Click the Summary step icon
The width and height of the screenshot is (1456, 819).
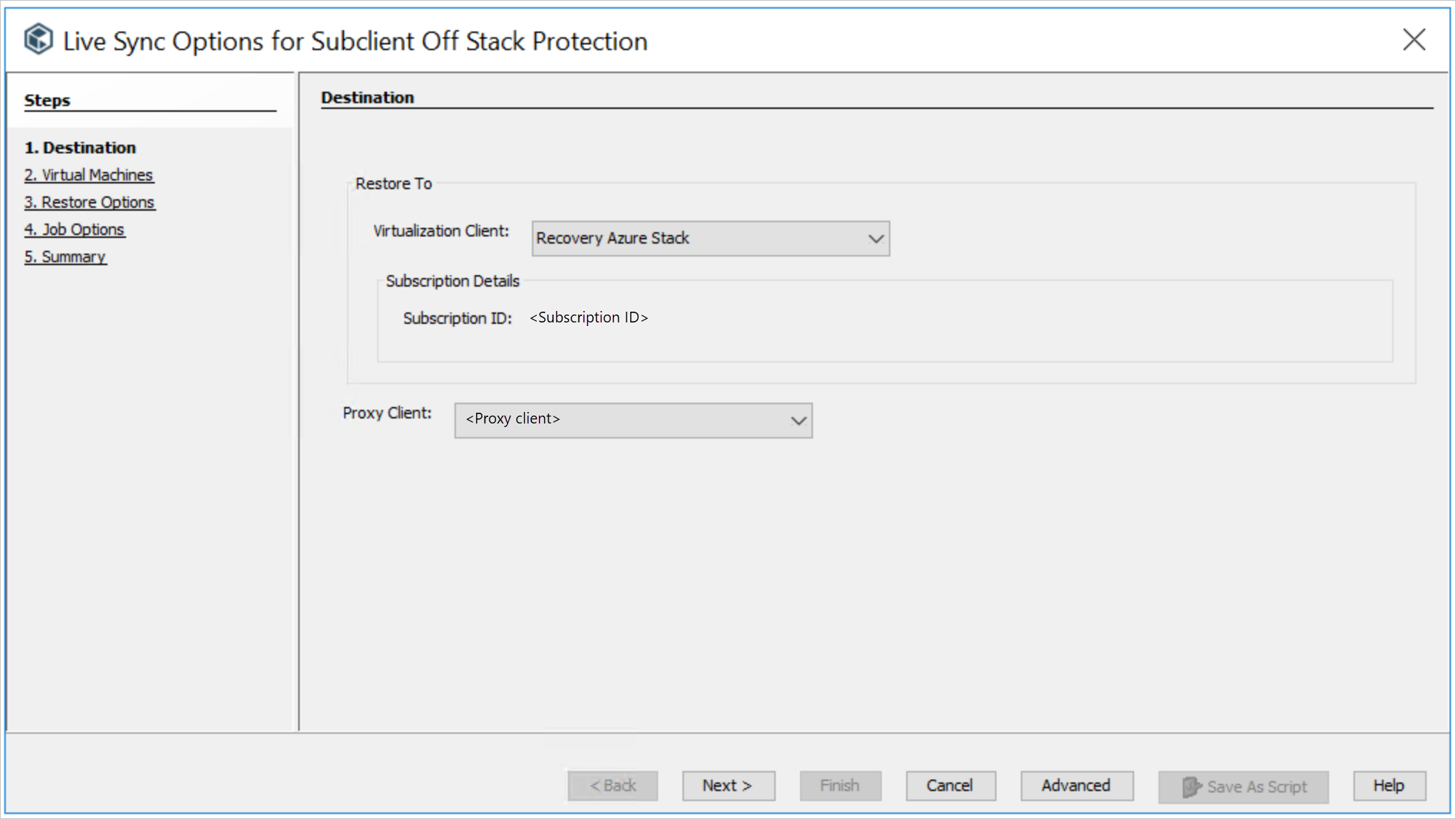pos(64,256)
